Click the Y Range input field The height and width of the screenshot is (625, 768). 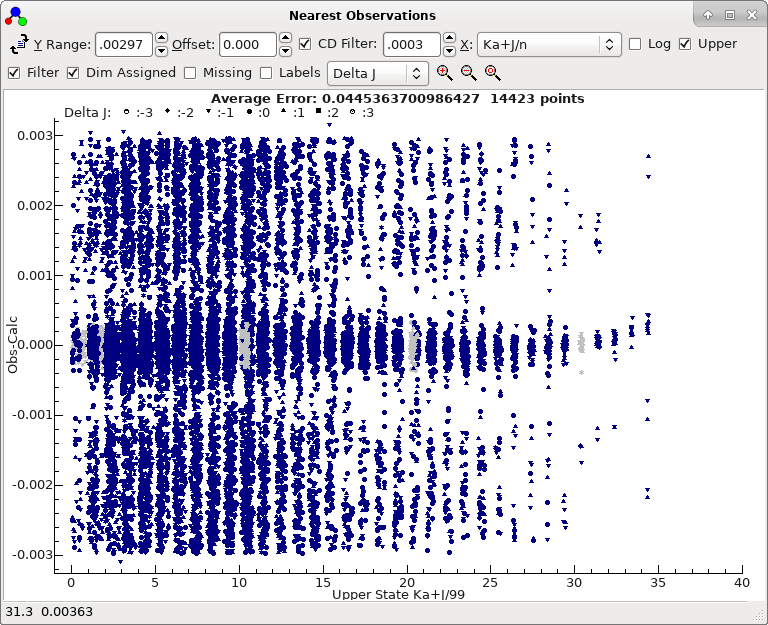[123, 45]
